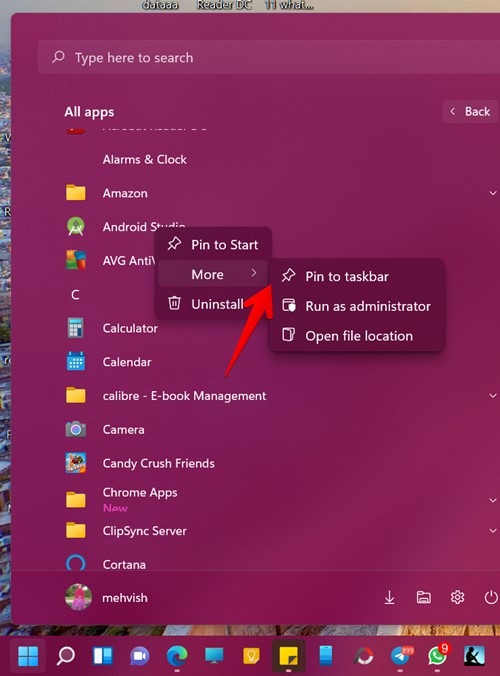Choose Open file location
Viewport: 500px width, 676px height.
[356, 336]
